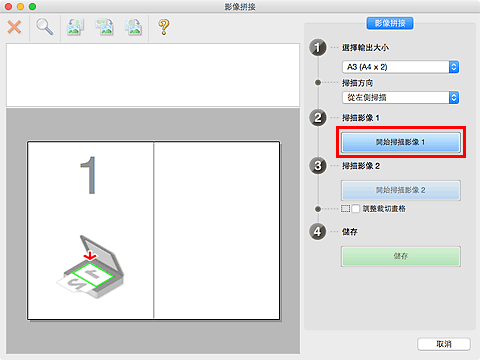
Task: Open help with the question mark icon
Action: coord(164,27)
